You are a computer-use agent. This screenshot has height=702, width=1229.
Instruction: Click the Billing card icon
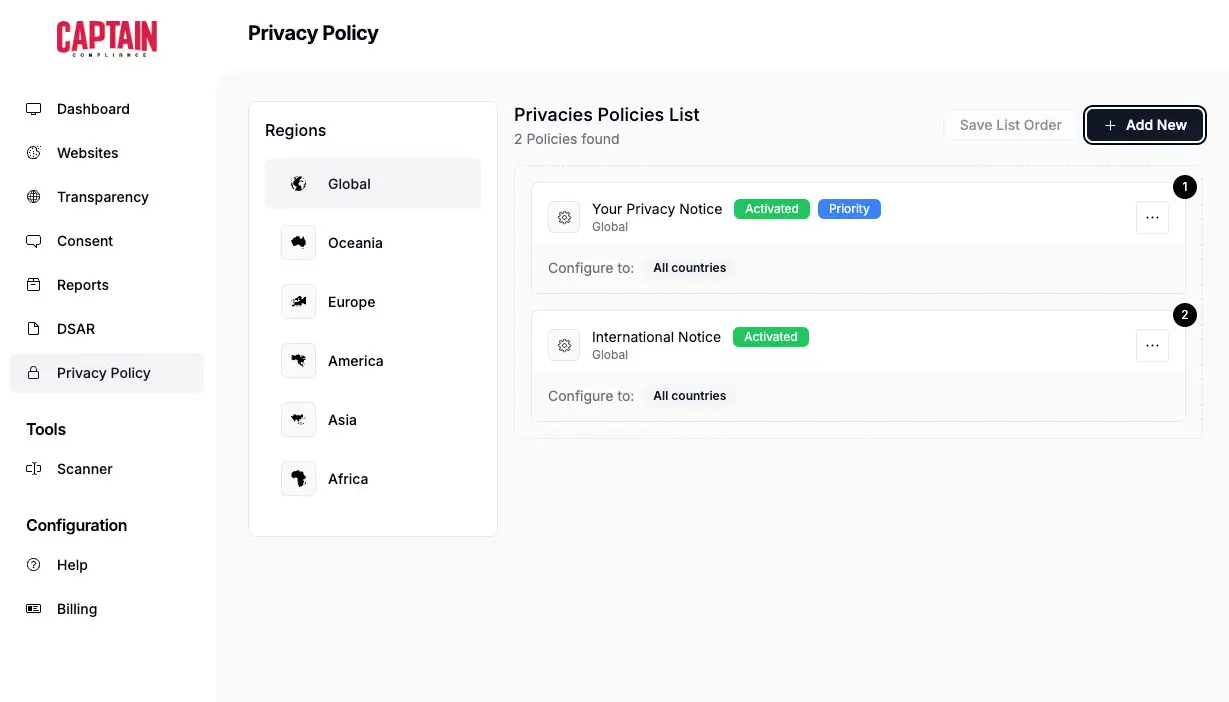tap(34, 609)
